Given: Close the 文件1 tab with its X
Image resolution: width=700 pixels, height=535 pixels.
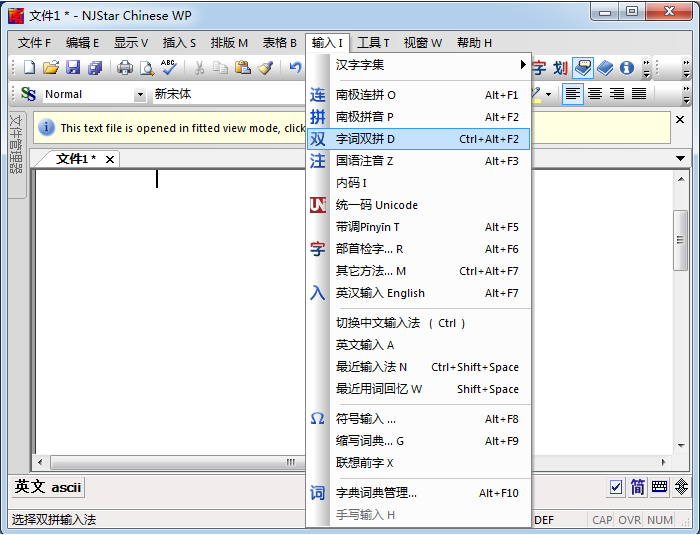Looking at the screenshot, I should pyautogui.click(x=110, y=159).
